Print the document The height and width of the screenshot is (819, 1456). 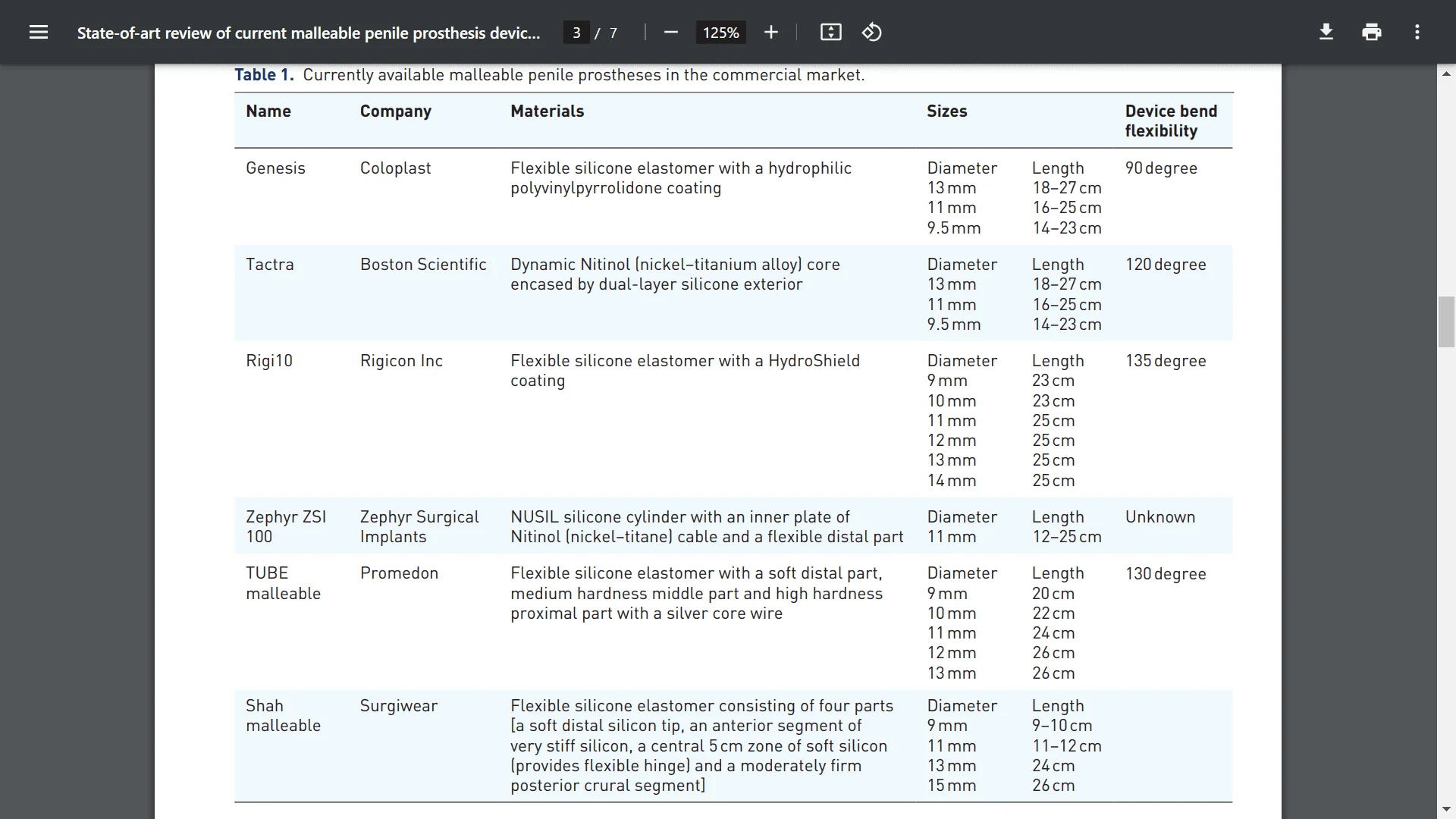click(x=1371, y=32)
